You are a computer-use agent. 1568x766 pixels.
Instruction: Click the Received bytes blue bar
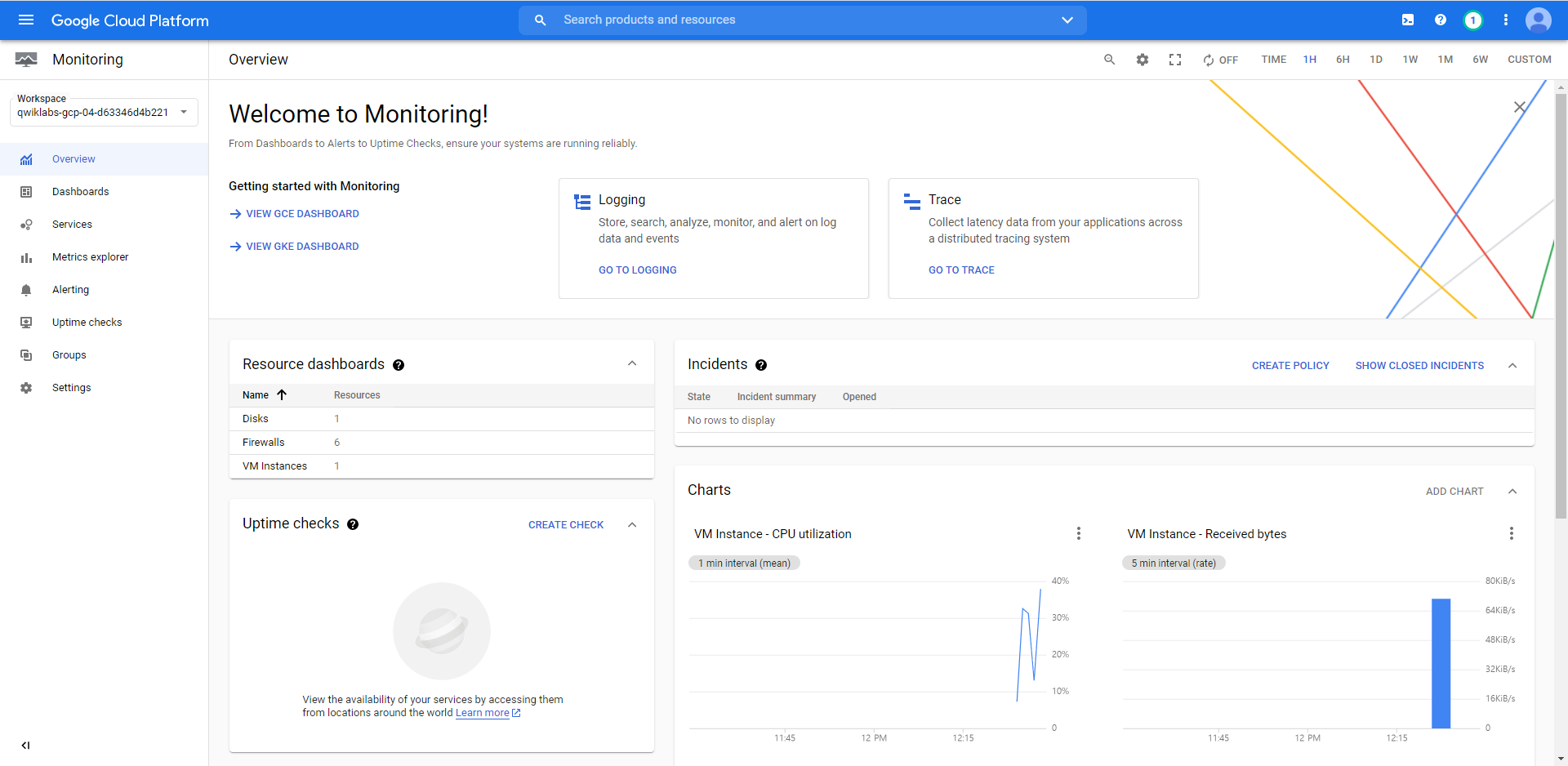pyautogui.click(x=1441, y=663)
